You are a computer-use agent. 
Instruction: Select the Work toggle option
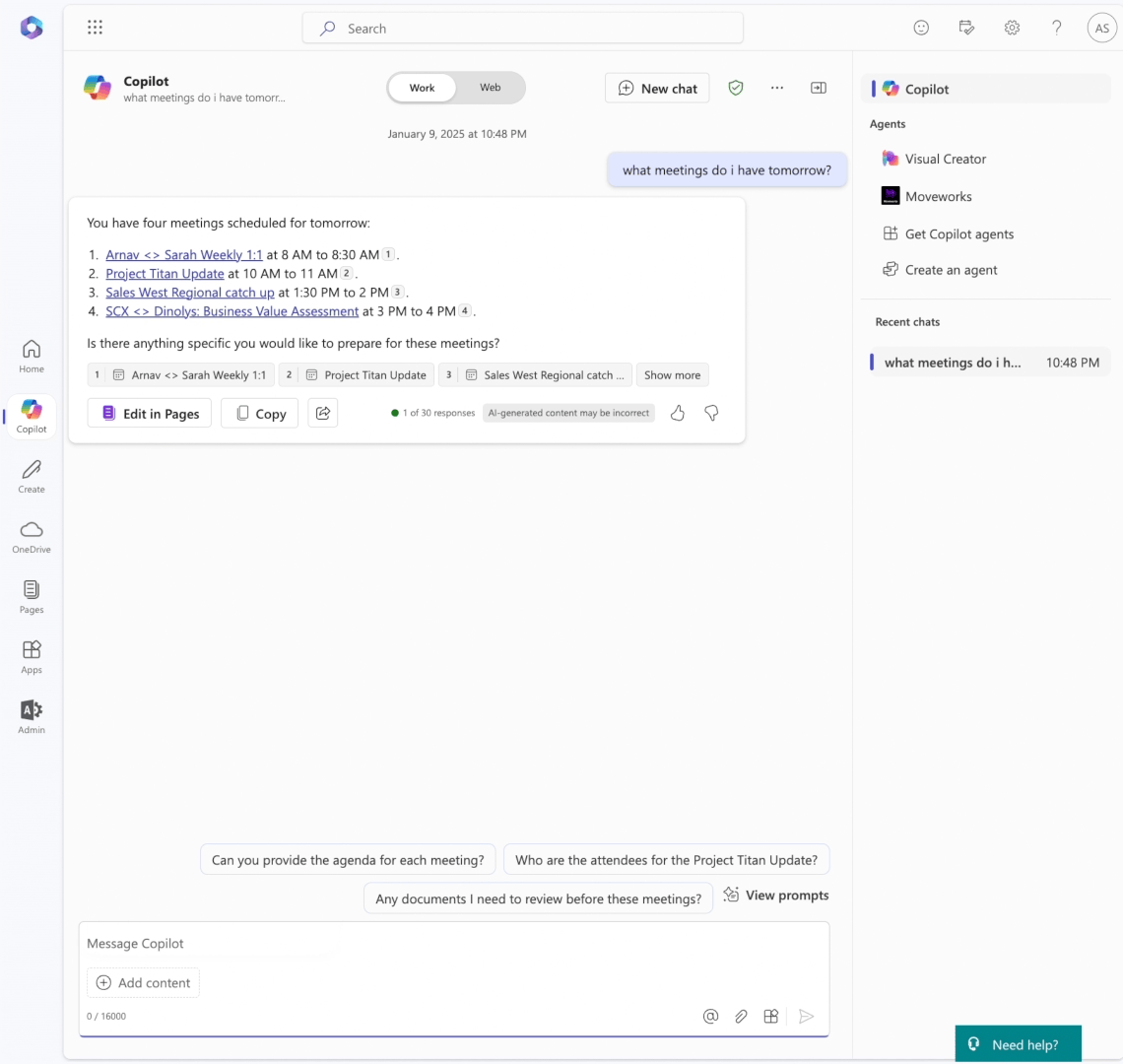point(422,88)
